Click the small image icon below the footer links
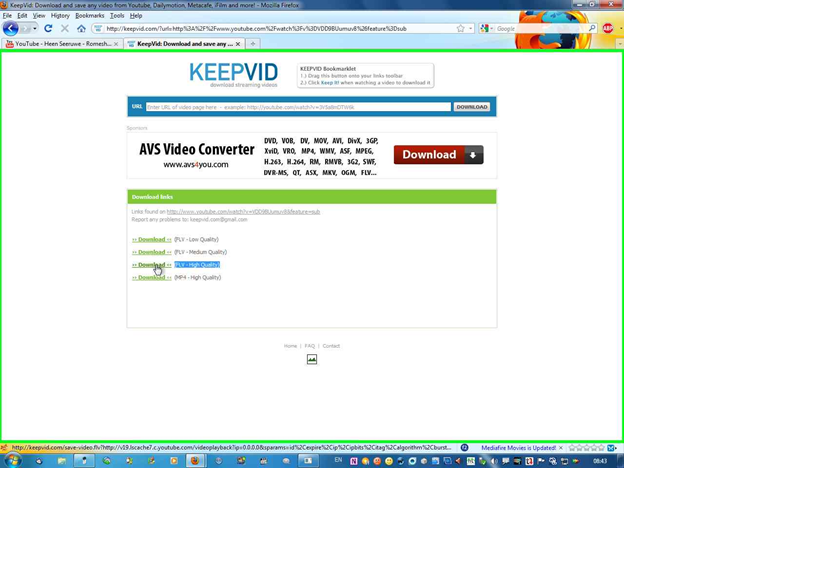Viewport: 818px width, 581px height. pyautogui.click(x=312, y=359)
